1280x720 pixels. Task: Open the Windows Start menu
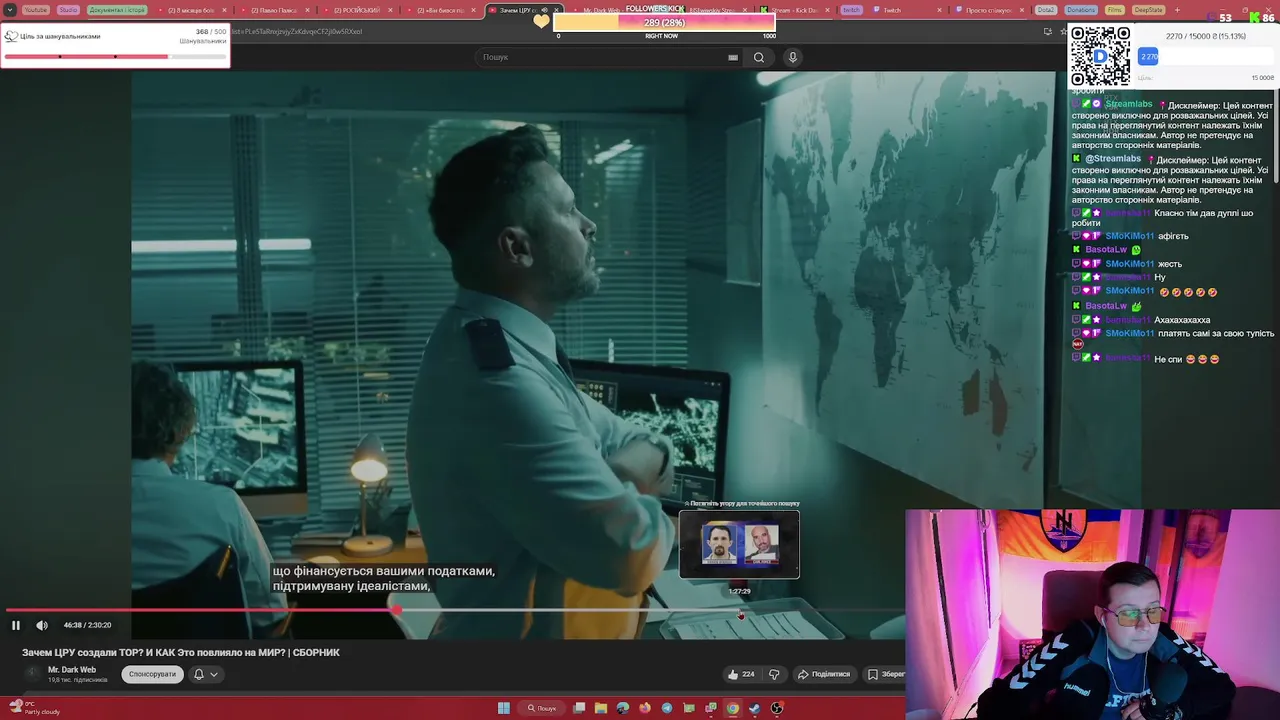click(x=504, y=708)
